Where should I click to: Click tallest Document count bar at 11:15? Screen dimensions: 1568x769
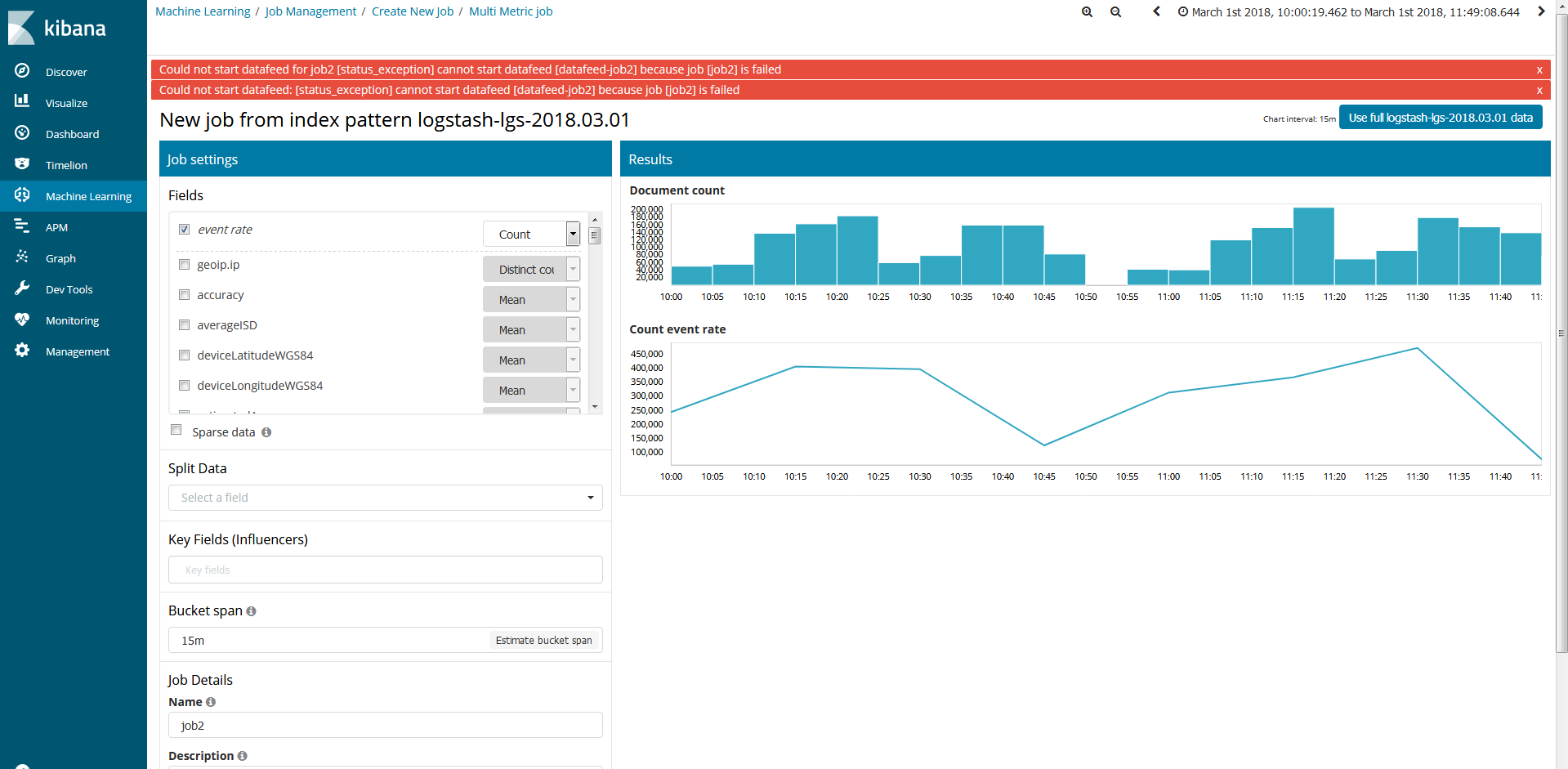click(x=1313, y=246)
